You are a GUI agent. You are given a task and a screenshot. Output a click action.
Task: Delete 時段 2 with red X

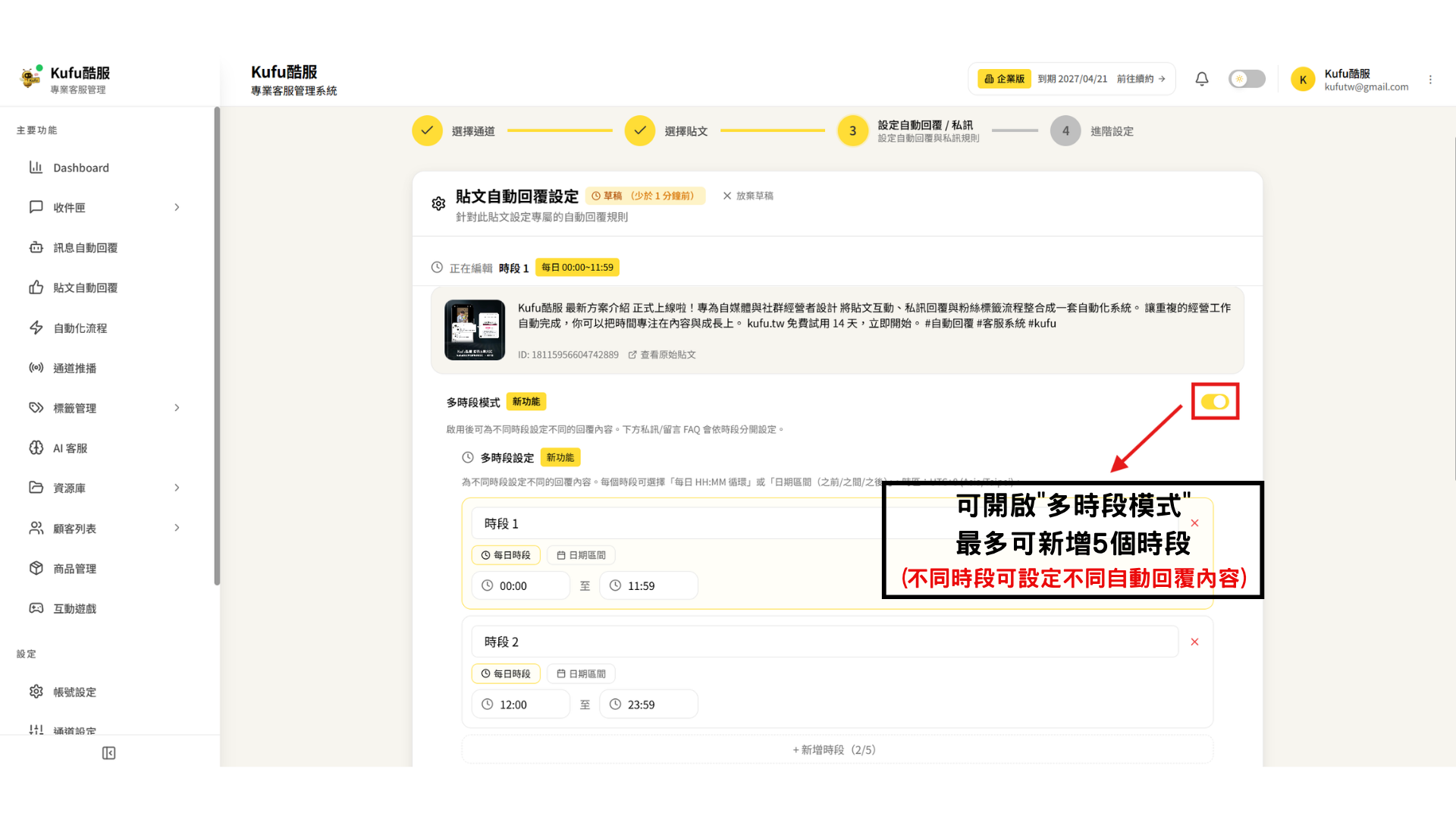click(1194, 642)
